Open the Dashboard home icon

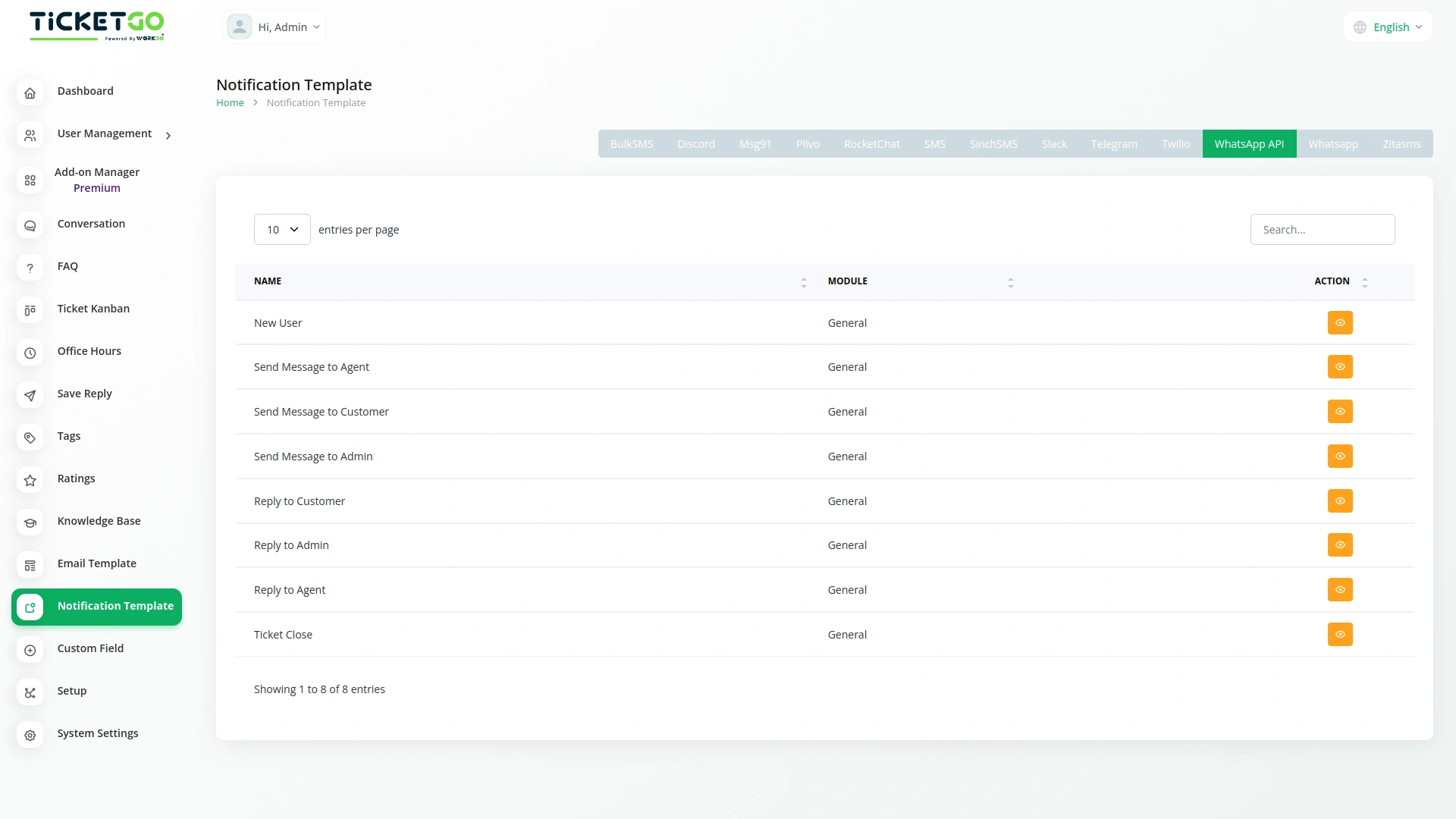coord(30,93)
